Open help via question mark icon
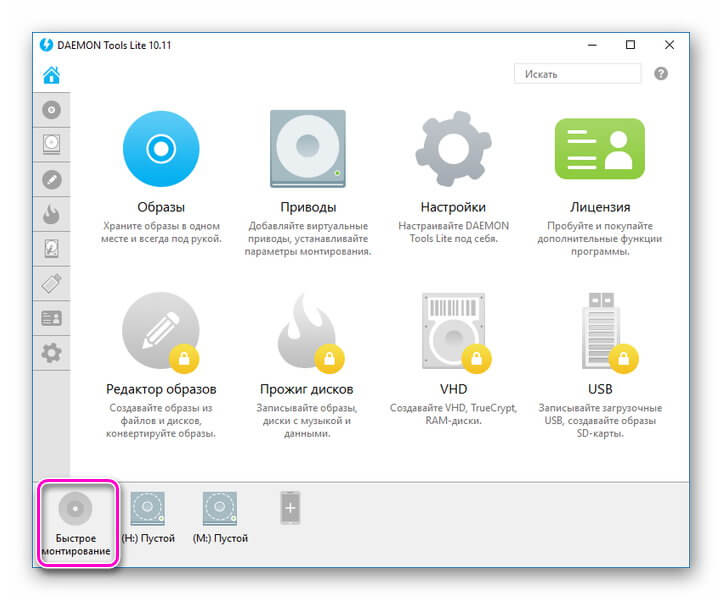Viewport: 722px width, 600px height. coord(661,74)
